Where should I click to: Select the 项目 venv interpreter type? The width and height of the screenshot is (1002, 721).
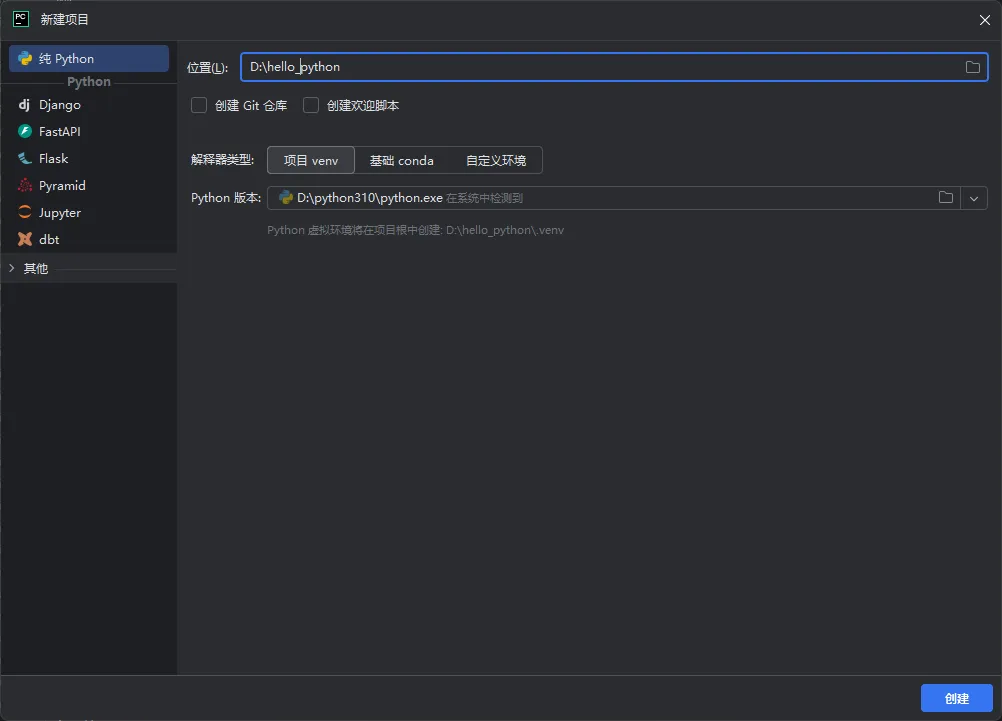pos(311,160)
